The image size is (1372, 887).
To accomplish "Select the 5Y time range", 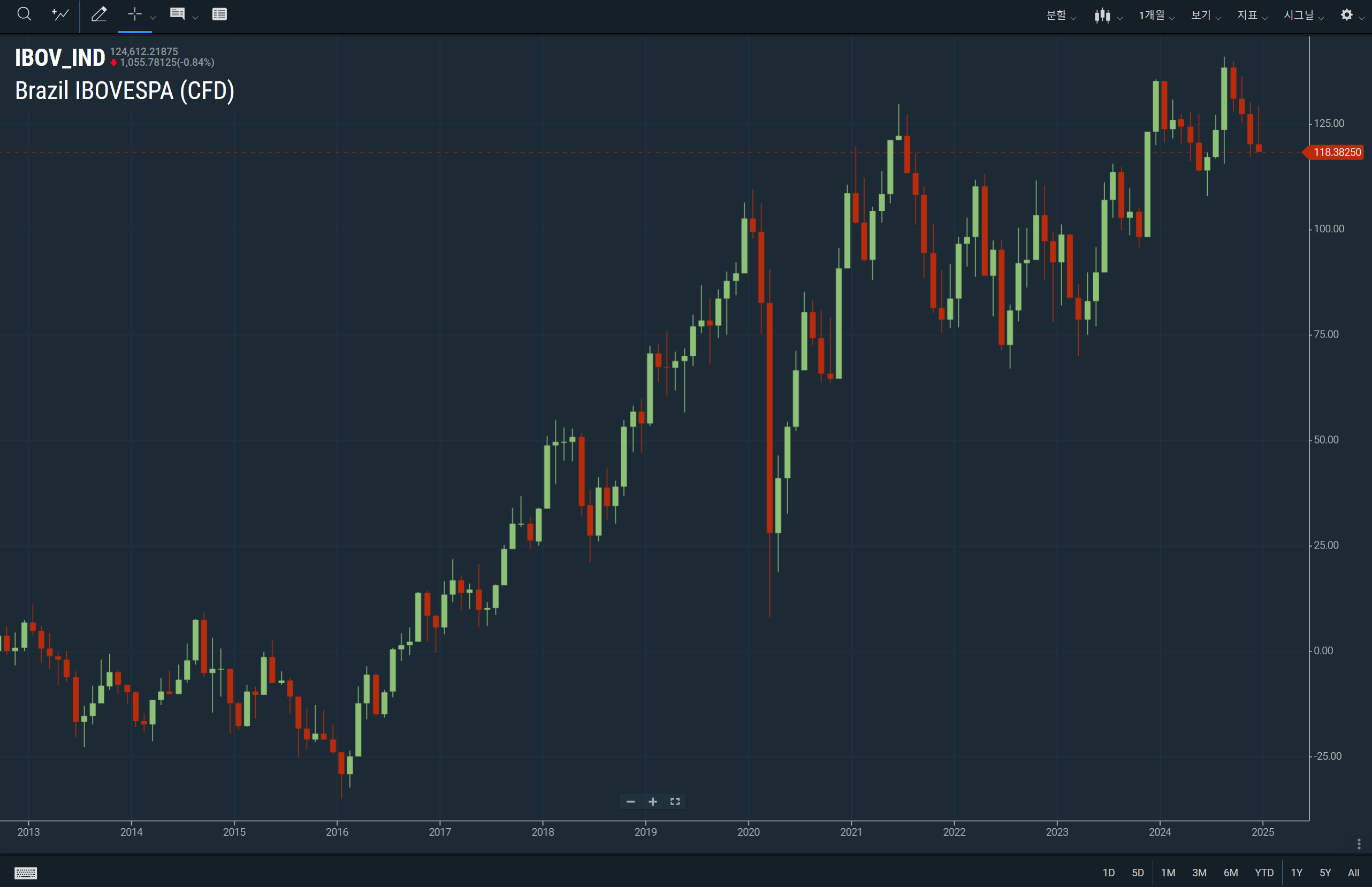I will click(x=1325, y=873).
